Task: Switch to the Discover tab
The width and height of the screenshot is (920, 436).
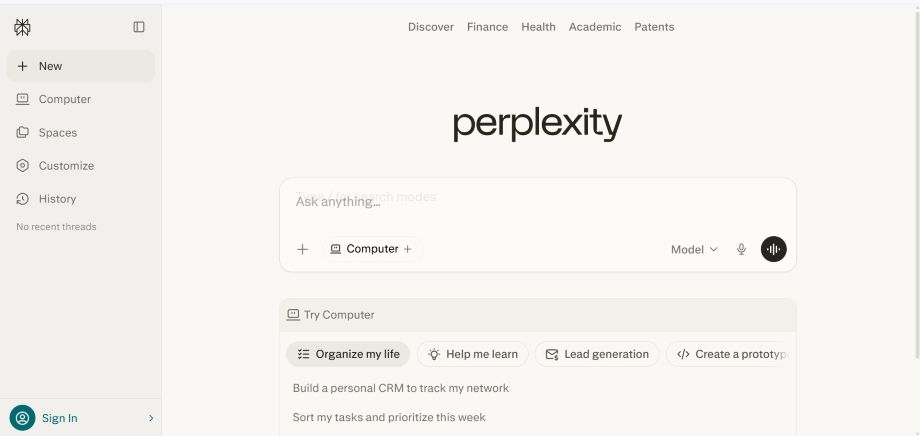Action: coord(430,27)
